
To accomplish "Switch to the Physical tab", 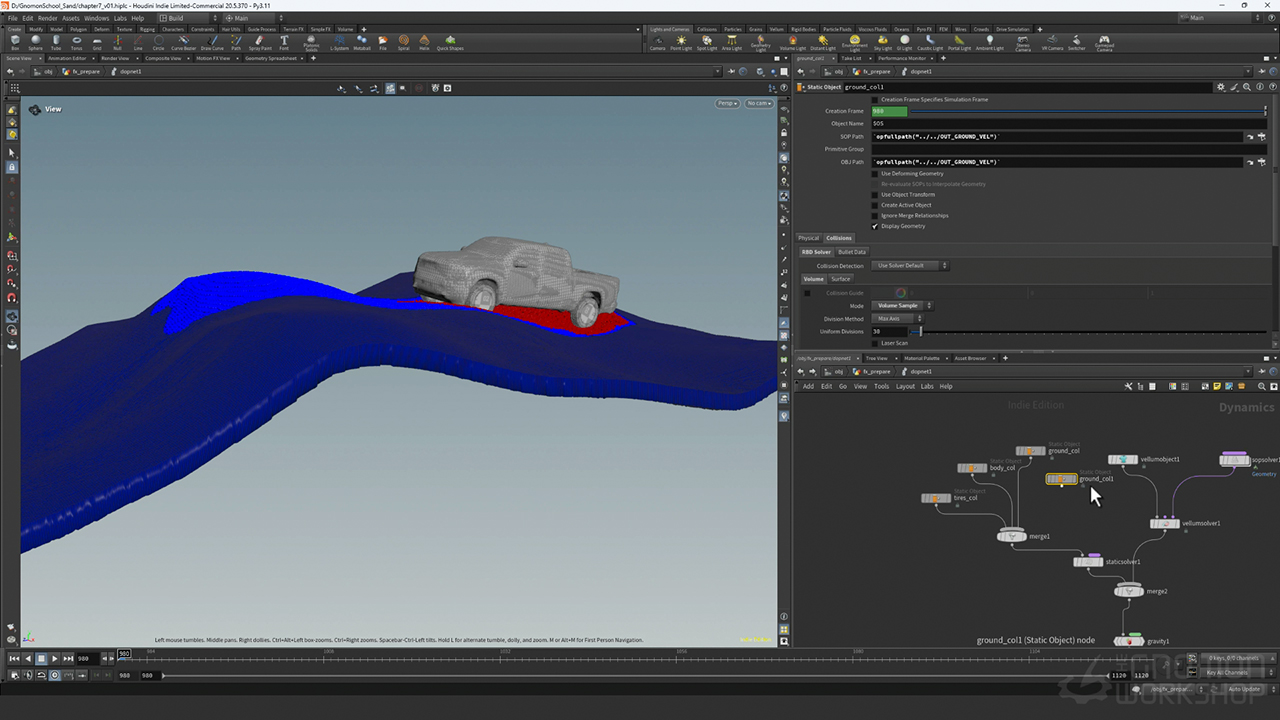I will coord(808,238).
